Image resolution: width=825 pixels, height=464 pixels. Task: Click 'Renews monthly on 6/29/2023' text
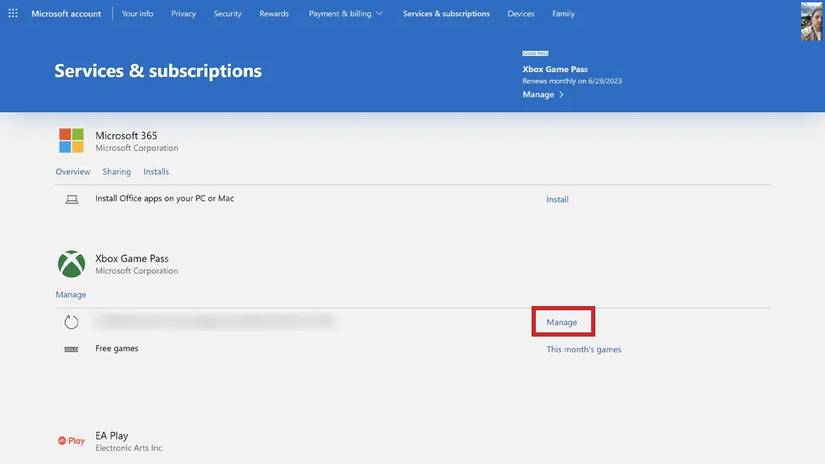coord(571,81)
